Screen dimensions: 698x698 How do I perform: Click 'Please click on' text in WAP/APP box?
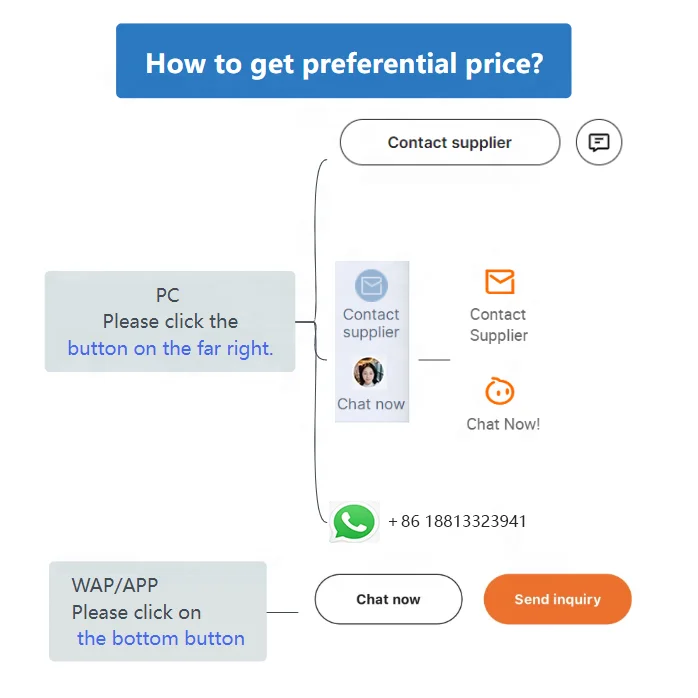(x=136, y=612)
